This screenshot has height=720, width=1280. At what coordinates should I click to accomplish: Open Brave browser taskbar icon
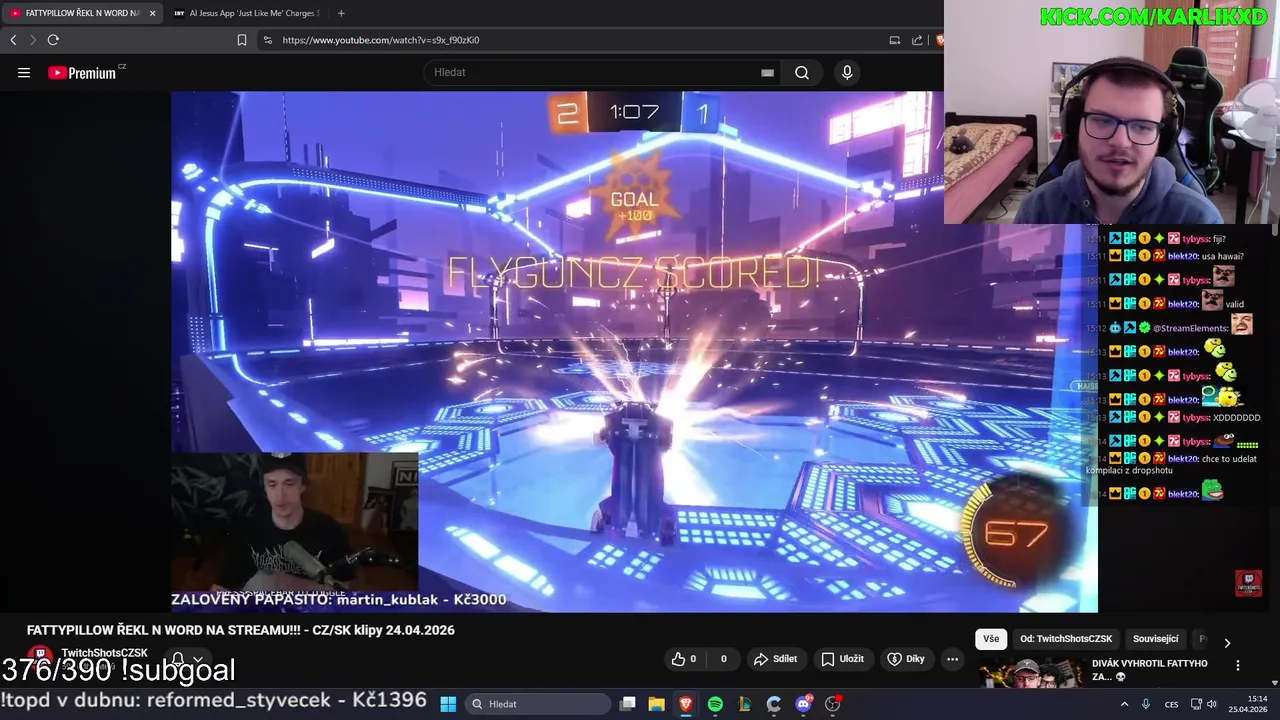pos(686,704)
